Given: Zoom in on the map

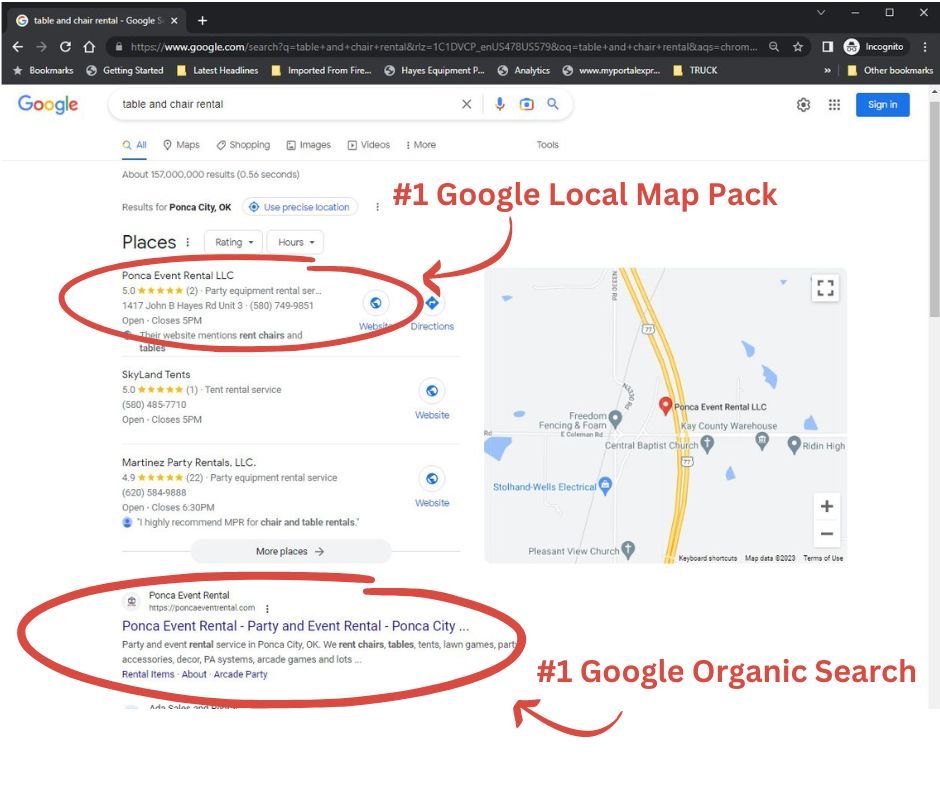Looking at the screenshot, I should point(827,506).
